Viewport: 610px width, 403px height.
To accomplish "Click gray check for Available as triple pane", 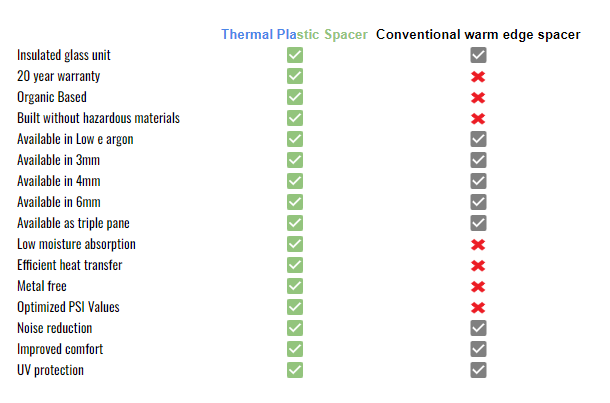I will 478,223.
